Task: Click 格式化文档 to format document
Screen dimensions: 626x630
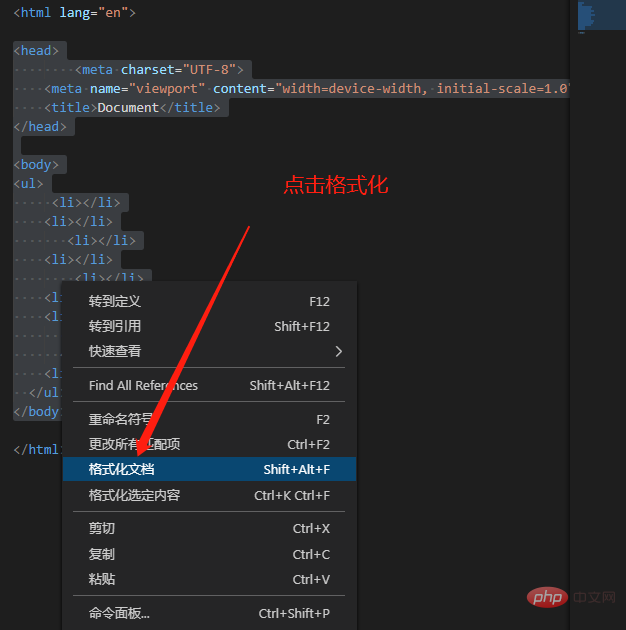Action: click(x=209, y=469)
